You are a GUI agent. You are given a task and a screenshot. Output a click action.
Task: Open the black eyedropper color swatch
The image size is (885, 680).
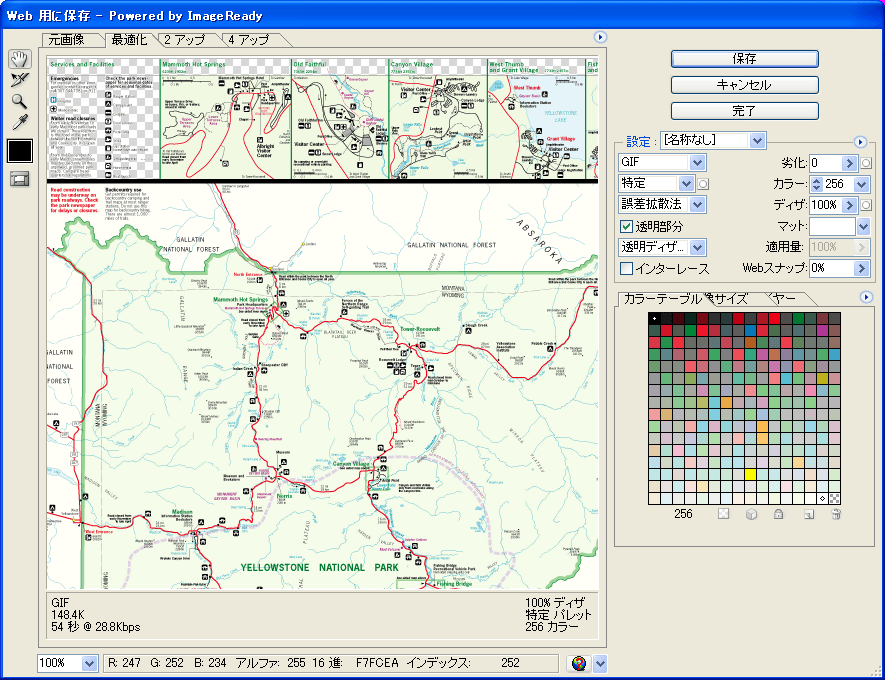click(20, 151)
